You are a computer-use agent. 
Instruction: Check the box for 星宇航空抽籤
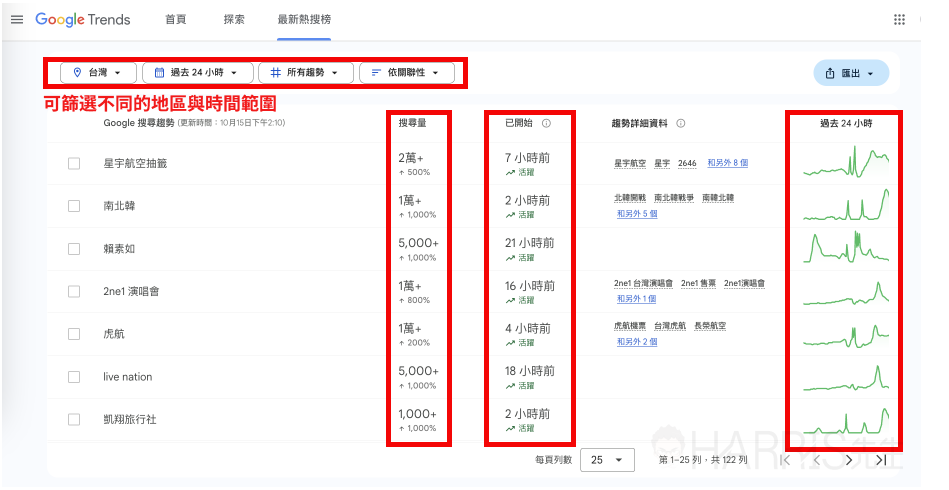click(74, 163)
